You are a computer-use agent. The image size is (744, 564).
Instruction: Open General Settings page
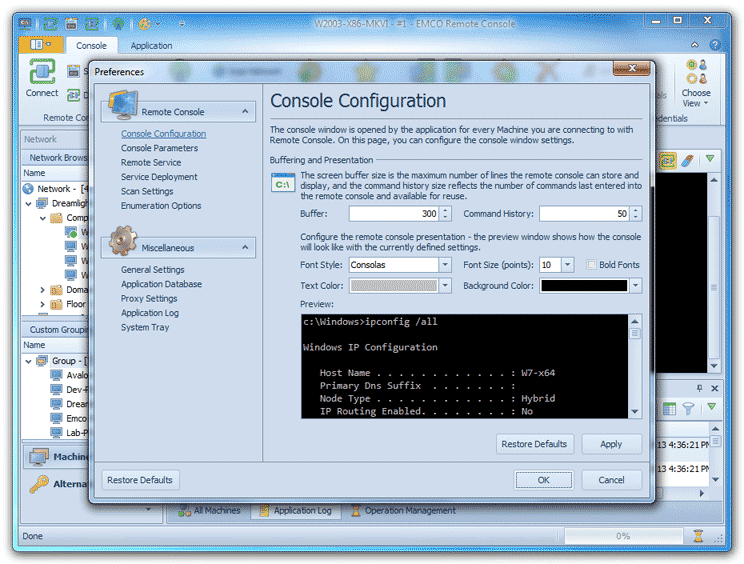pyautogui.click(x=153, y=270)
